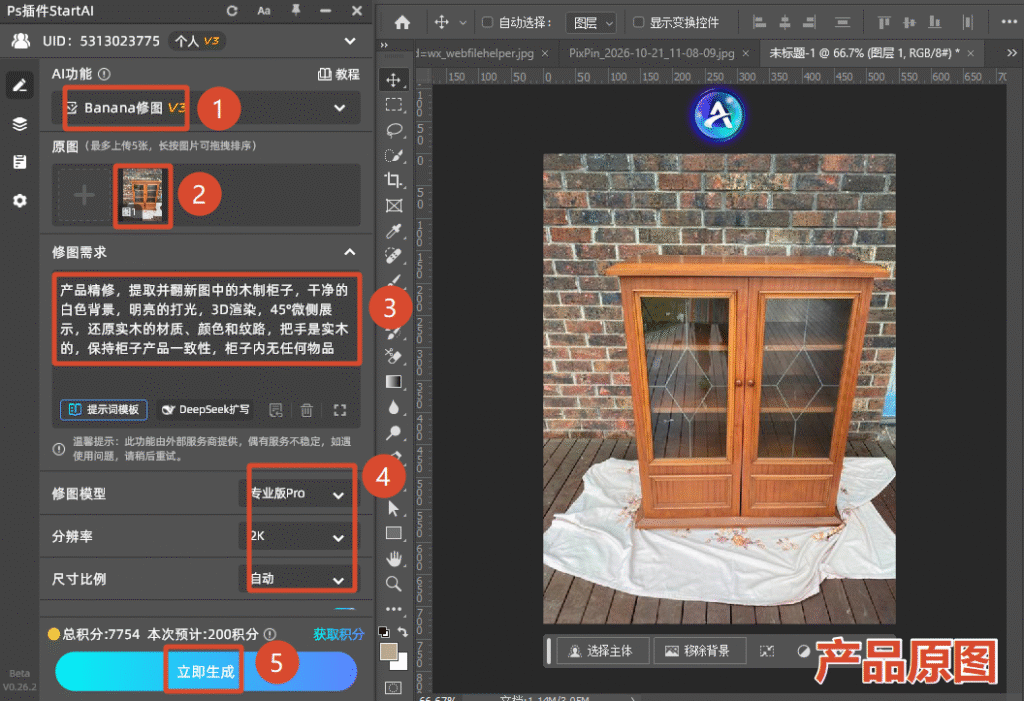Open Move tool preset dropdown arrow

[x=462, y=23]
